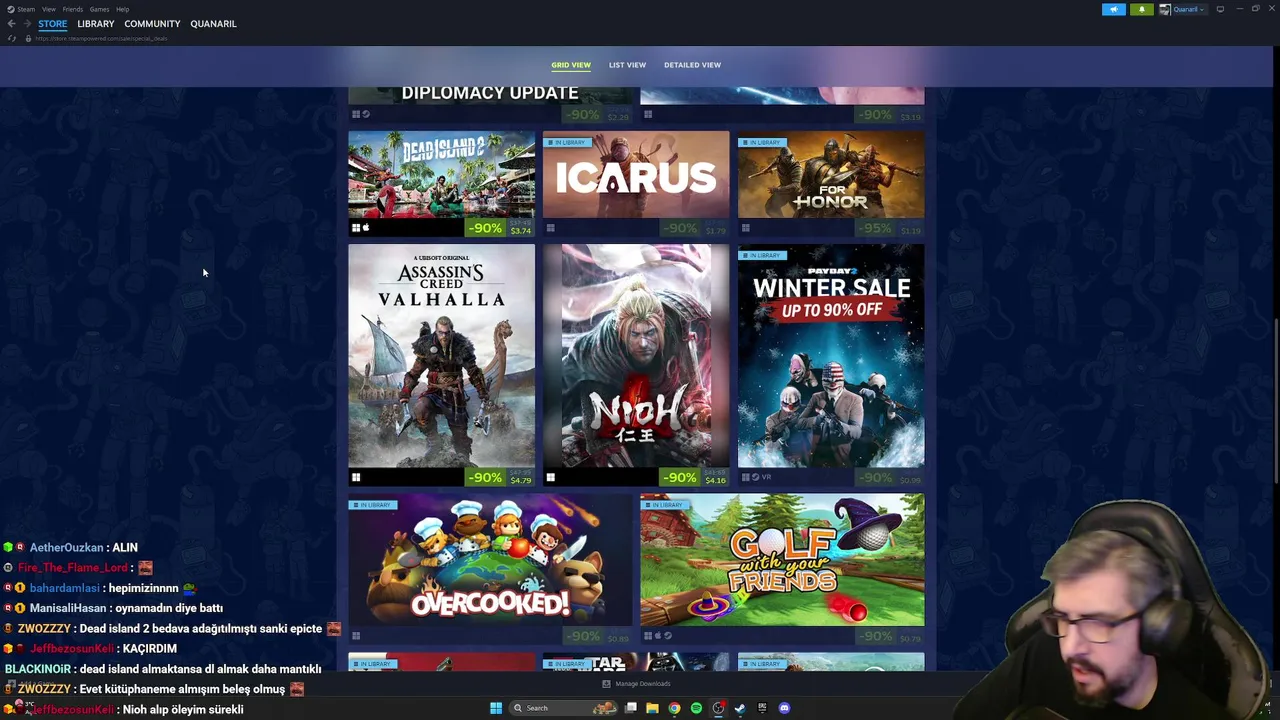The height and width of the screenshot is (720, 1280).
Task: Open the View menu
Action: click(x=48, y=9)
